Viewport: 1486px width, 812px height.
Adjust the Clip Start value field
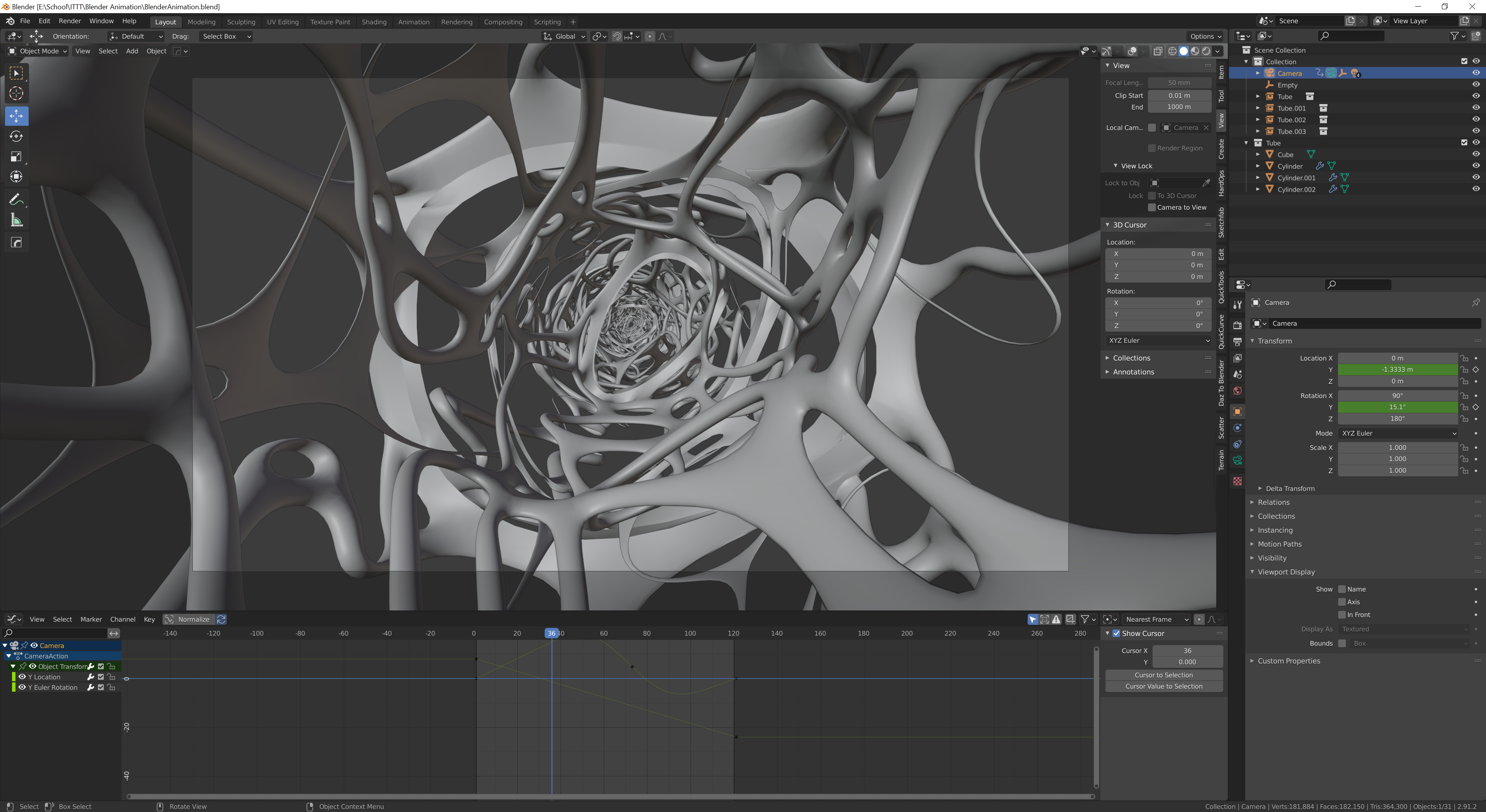pos(1179,95)
